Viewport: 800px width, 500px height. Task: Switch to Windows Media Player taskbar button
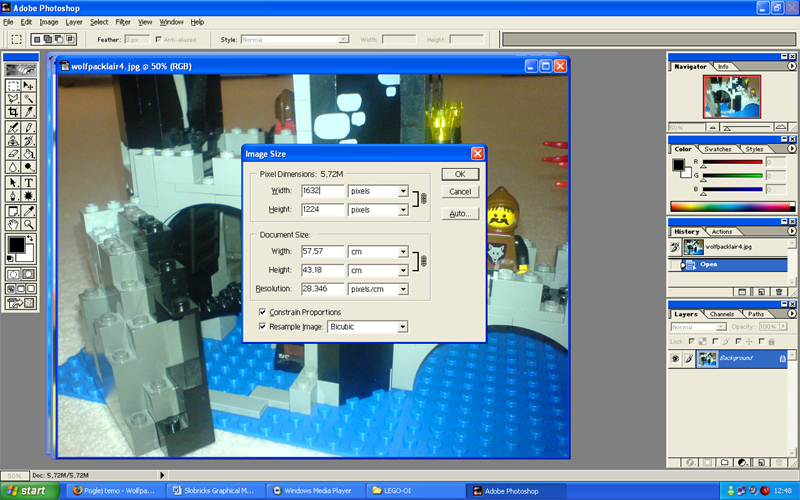coord(316,491)
